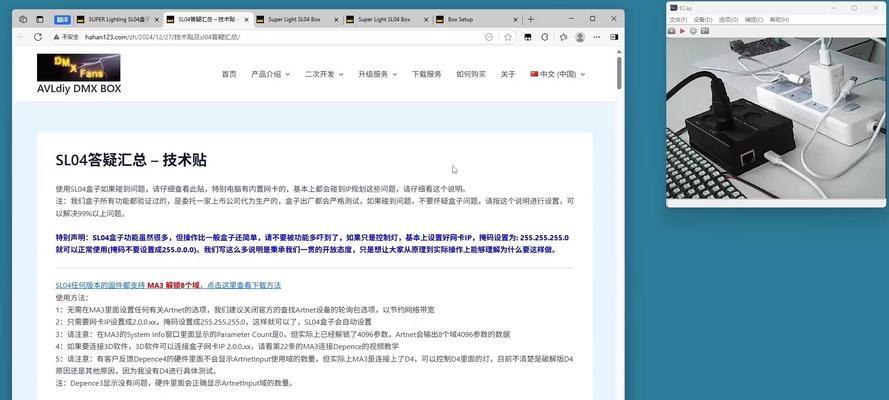Close the SL04答疑汇总 tab
889x400 pixels.
[x=246, y=19]
